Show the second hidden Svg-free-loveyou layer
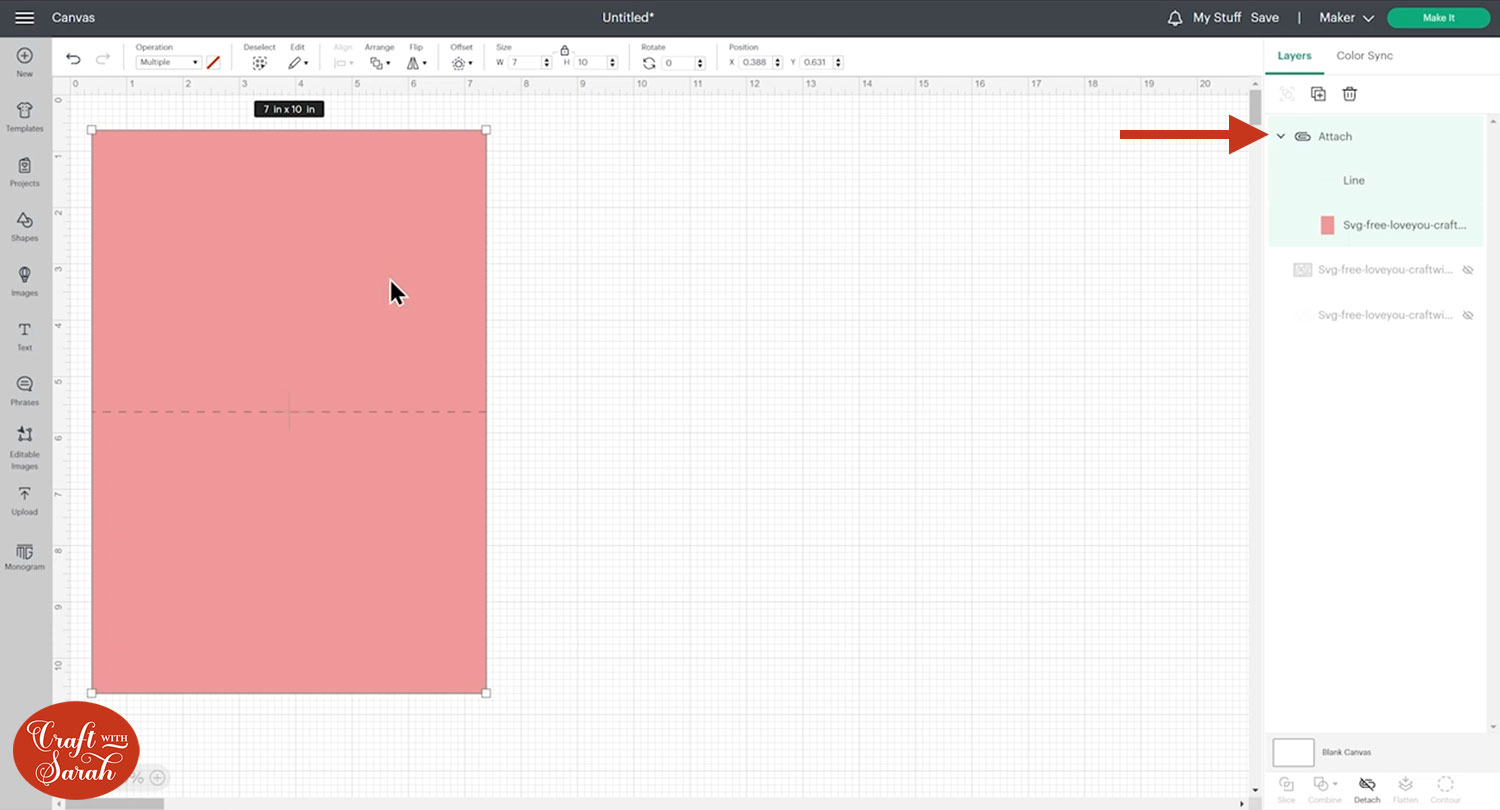Image resolution: width=1500 pixels, height=810 pixels. coord(1468,315)
